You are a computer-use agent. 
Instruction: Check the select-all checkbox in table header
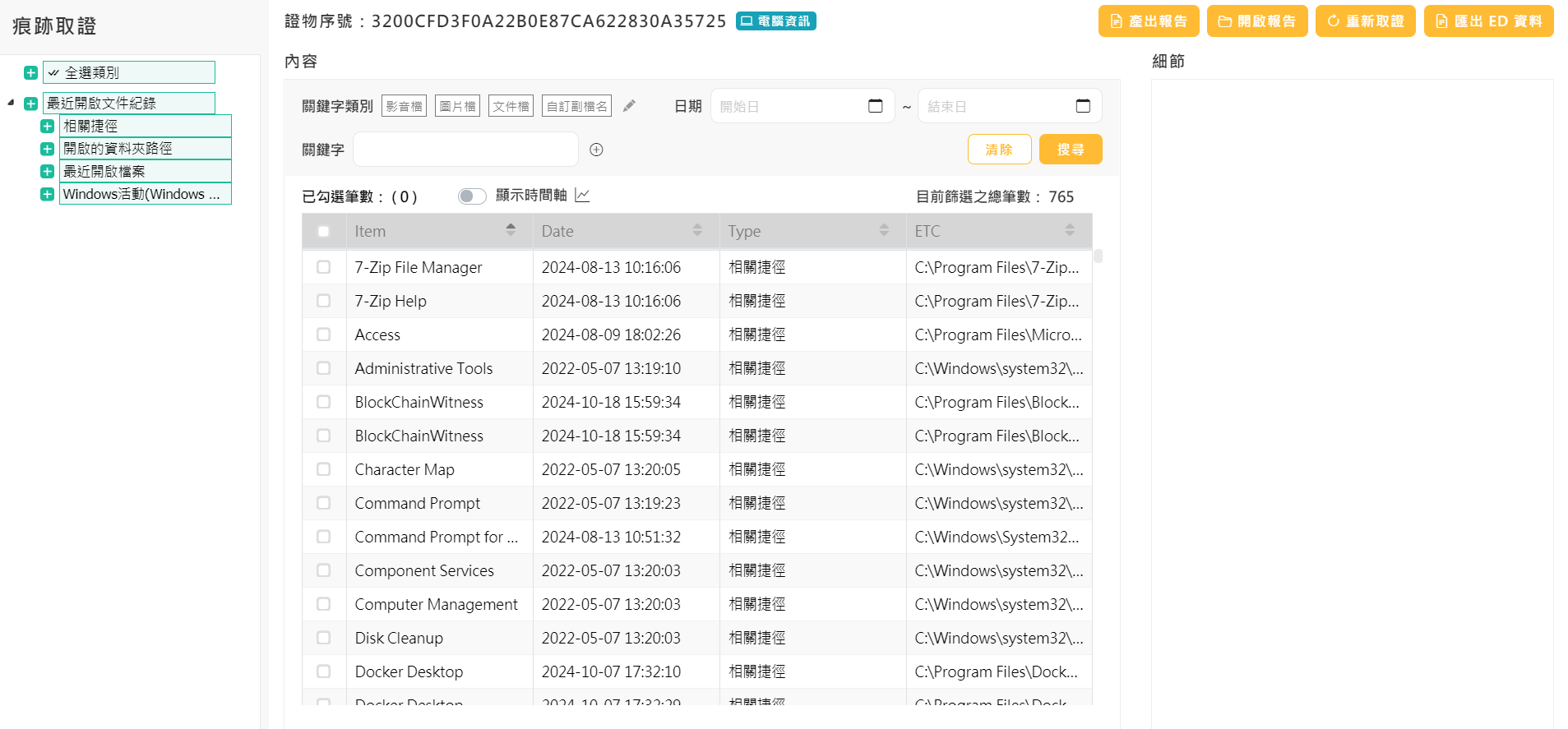(324, 232)
